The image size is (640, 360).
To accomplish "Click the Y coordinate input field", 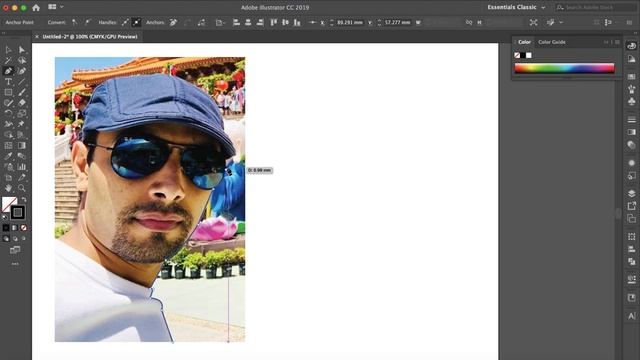I will [397, 22].
